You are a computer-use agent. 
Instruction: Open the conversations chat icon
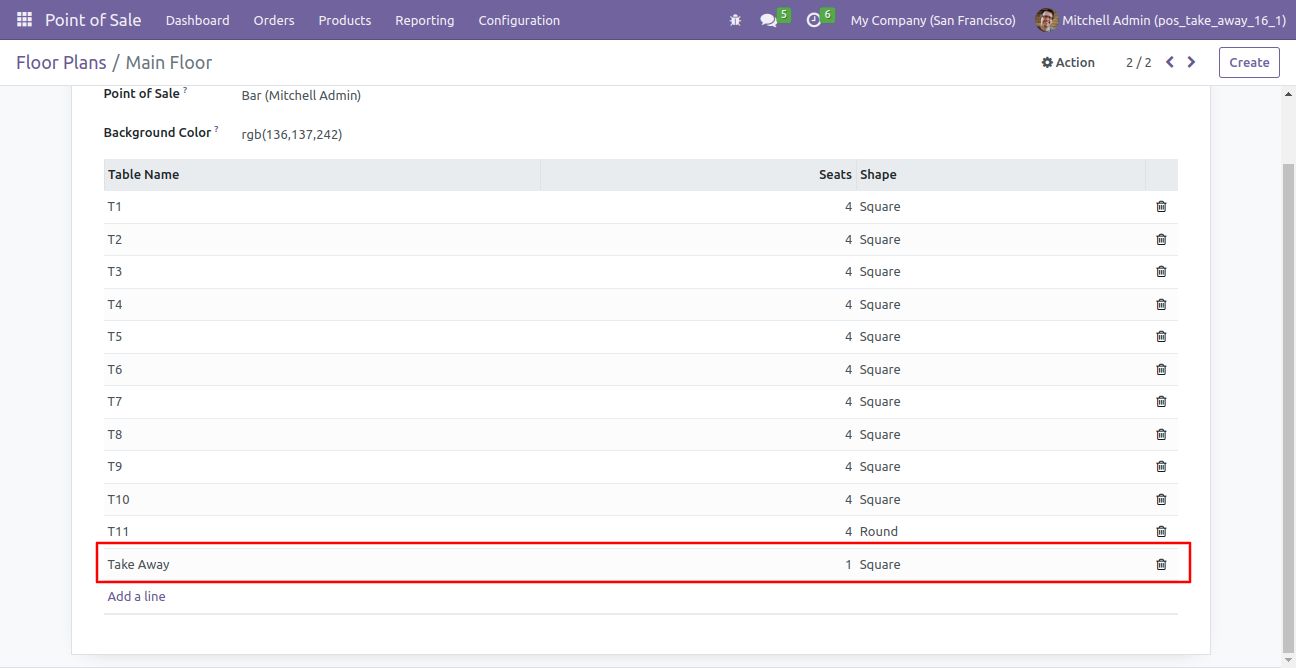tap(768, 20)
